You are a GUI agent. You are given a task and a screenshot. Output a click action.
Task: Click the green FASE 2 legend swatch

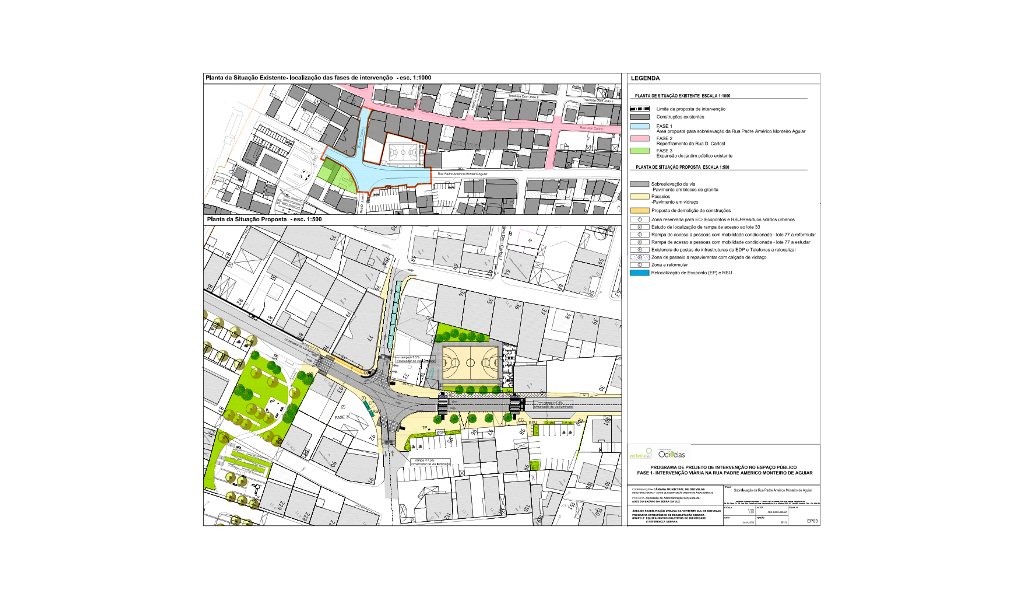[x=641, y=152]
